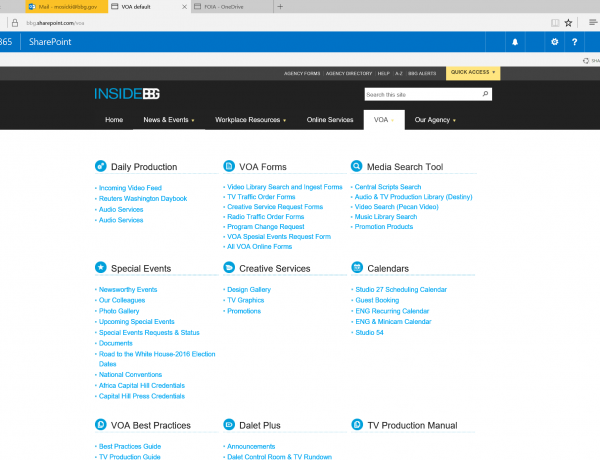The image size is (600, 460).
Task: Open Incoming Video Feed link
Action: pos(130,188)
